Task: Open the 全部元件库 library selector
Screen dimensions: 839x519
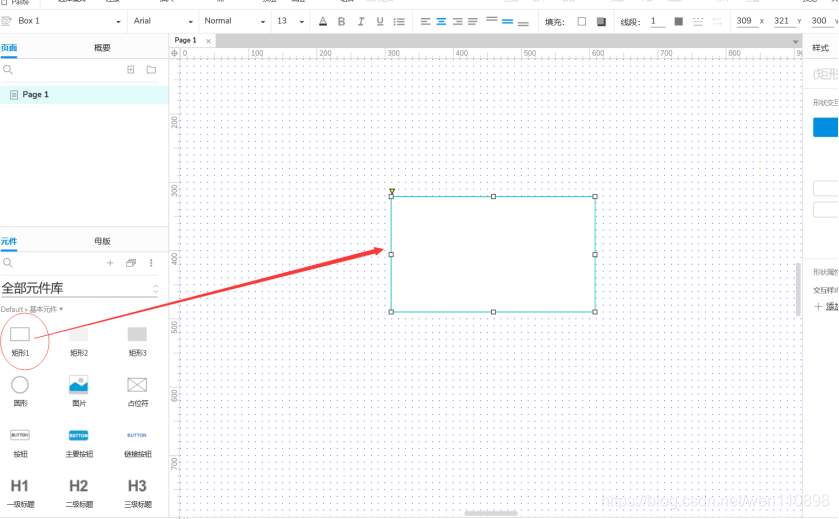Action: tap(80, 288)
